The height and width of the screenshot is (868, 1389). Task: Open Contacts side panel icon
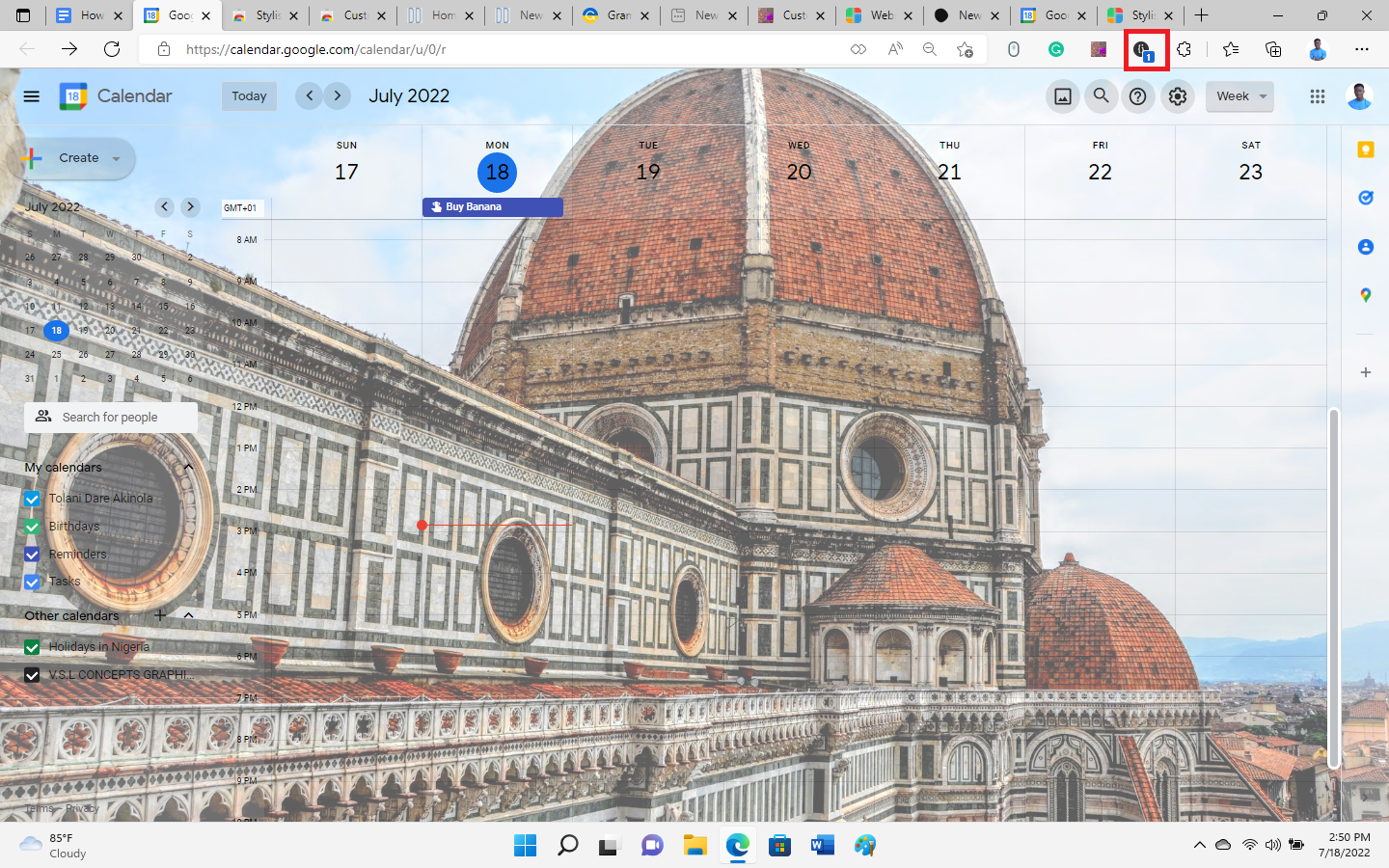(1365, 247)
